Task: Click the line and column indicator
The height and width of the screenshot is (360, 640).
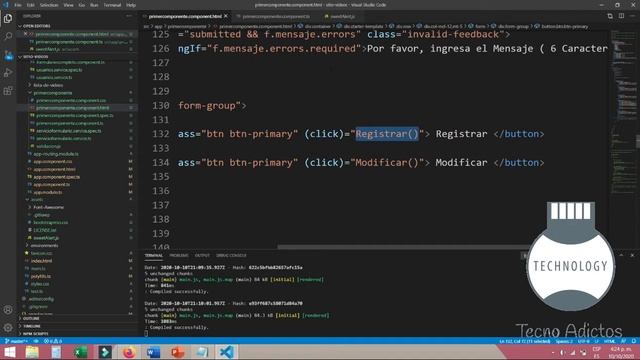Action: [524, 341]
